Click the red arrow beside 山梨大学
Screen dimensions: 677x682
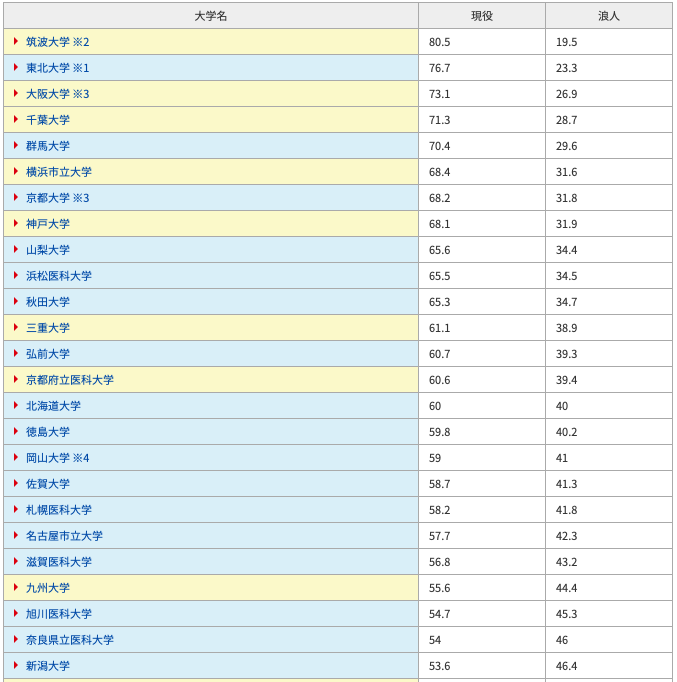tap(16, 249)
